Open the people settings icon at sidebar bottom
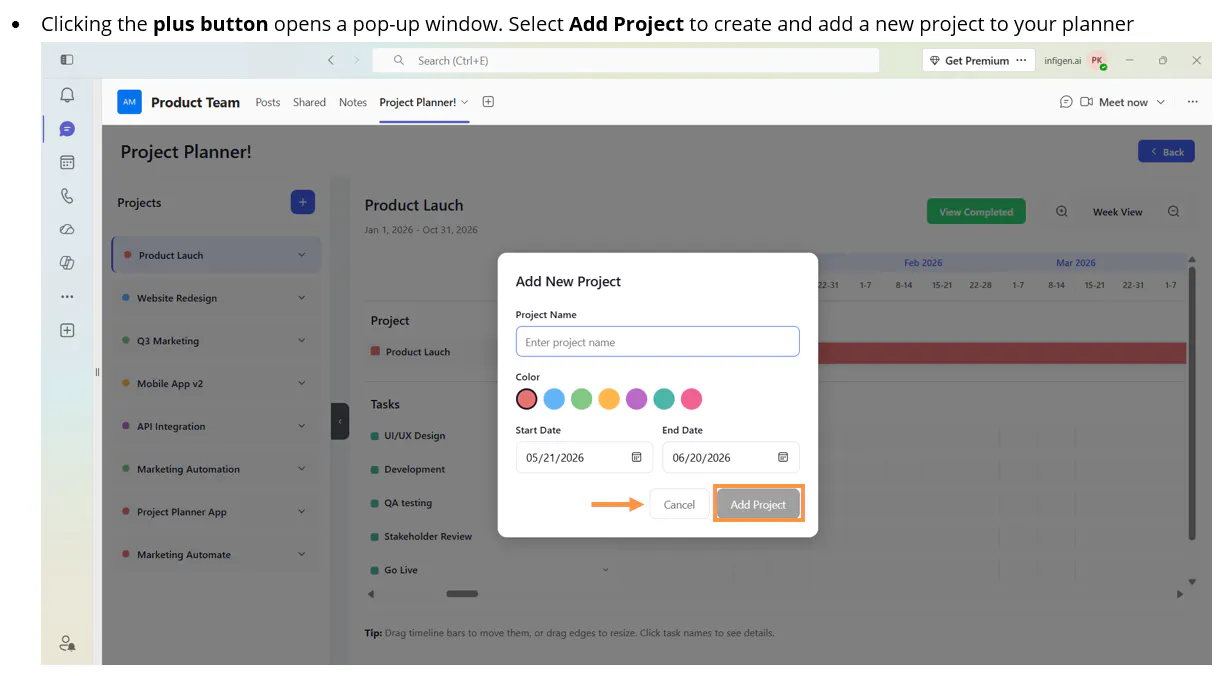 [67, 643]
